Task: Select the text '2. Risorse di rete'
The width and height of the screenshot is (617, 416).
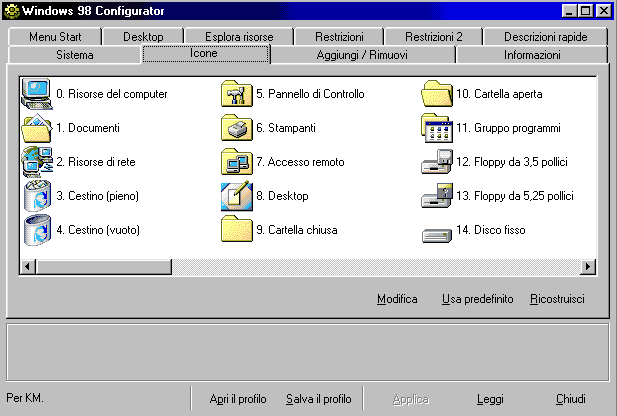Action: 96,162
